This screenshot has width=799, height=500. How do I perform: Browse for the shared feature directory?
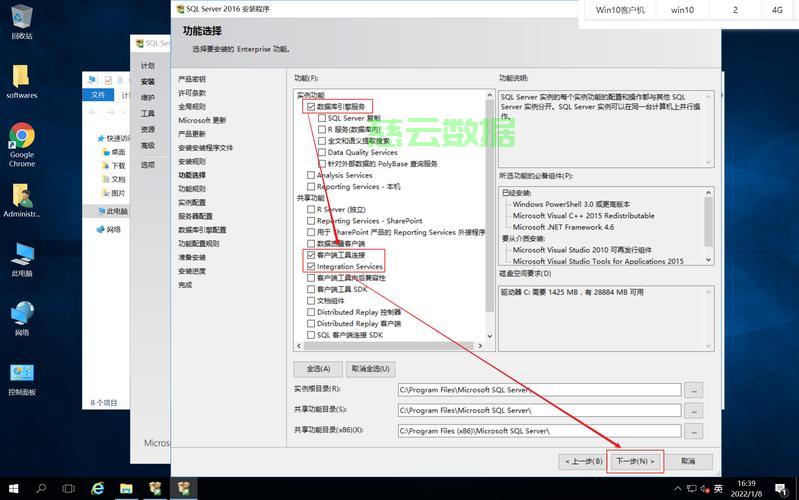[694, 410]
